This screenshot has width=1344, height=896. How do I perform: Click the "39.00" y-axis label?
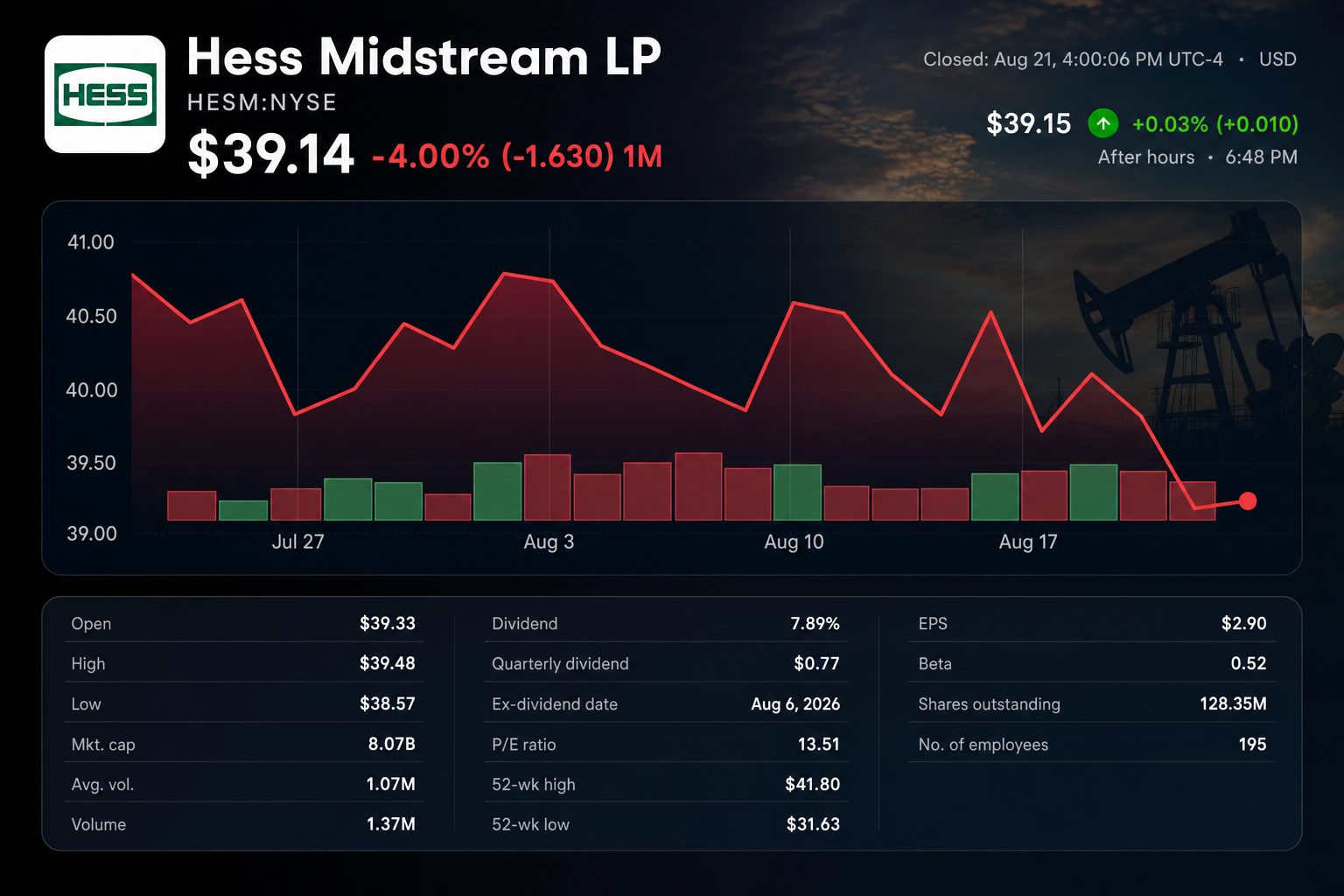click(91, 534)
